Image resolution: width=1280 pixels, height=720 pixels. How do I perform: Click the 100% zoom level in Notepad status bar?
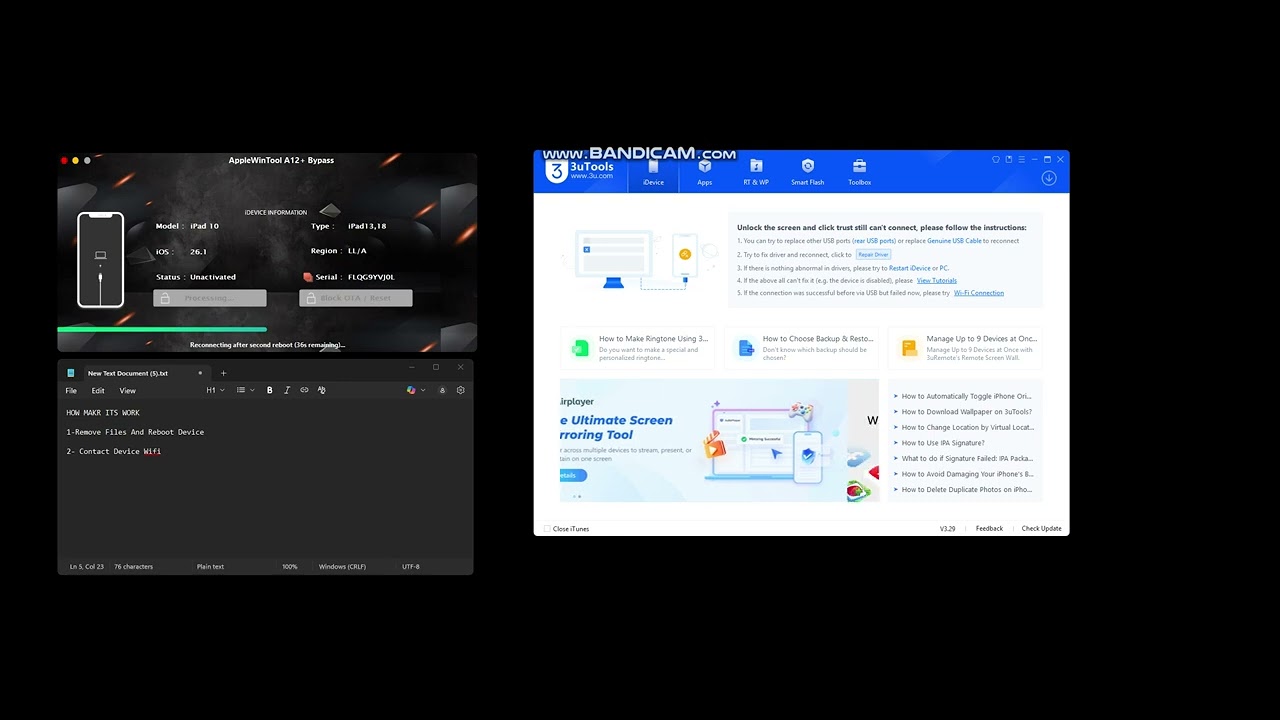[x=290, y=567]
